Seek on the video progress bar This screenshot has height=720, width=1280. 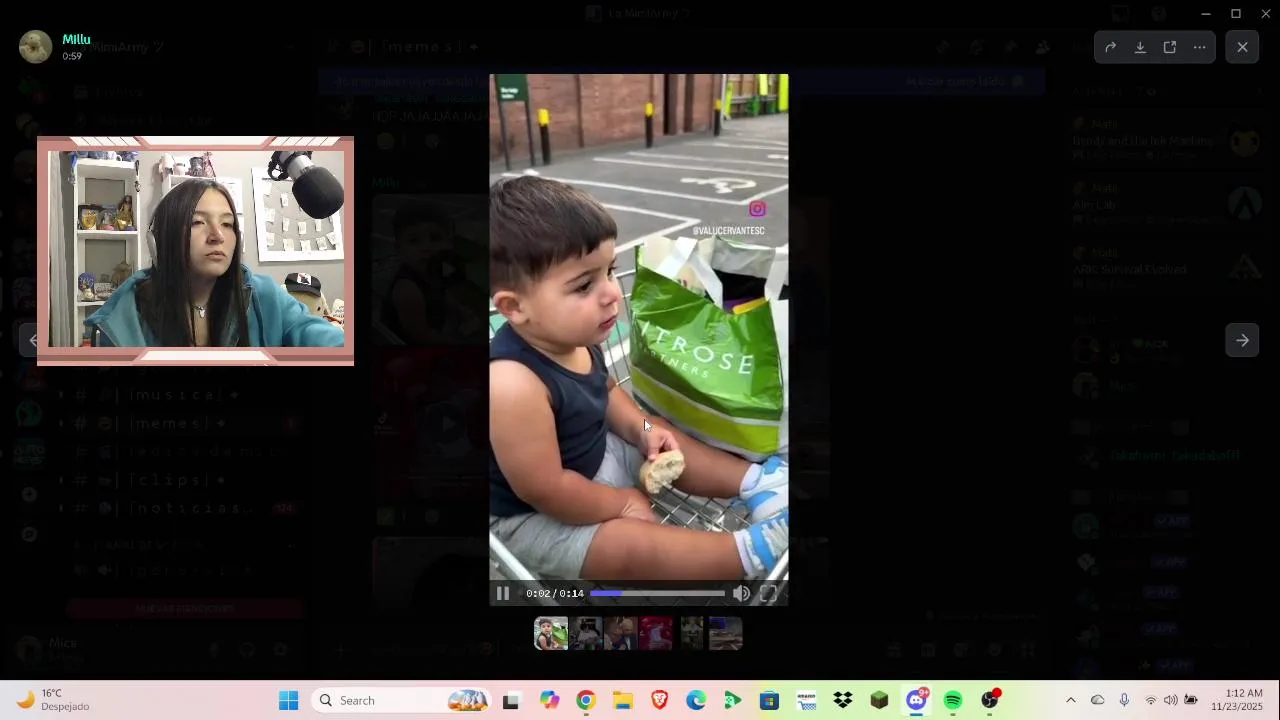(657, 593)
